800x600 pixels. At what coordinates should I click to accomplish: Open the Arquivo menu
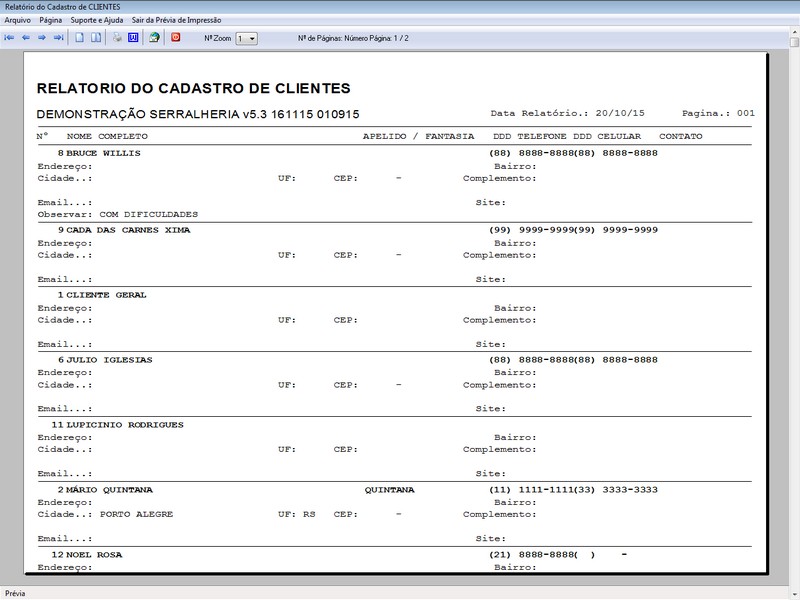[17, 17]
